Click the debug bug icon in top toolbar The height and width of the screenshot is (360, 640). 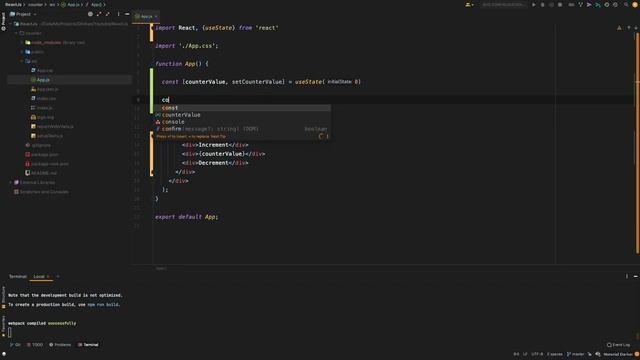[542, 5]
